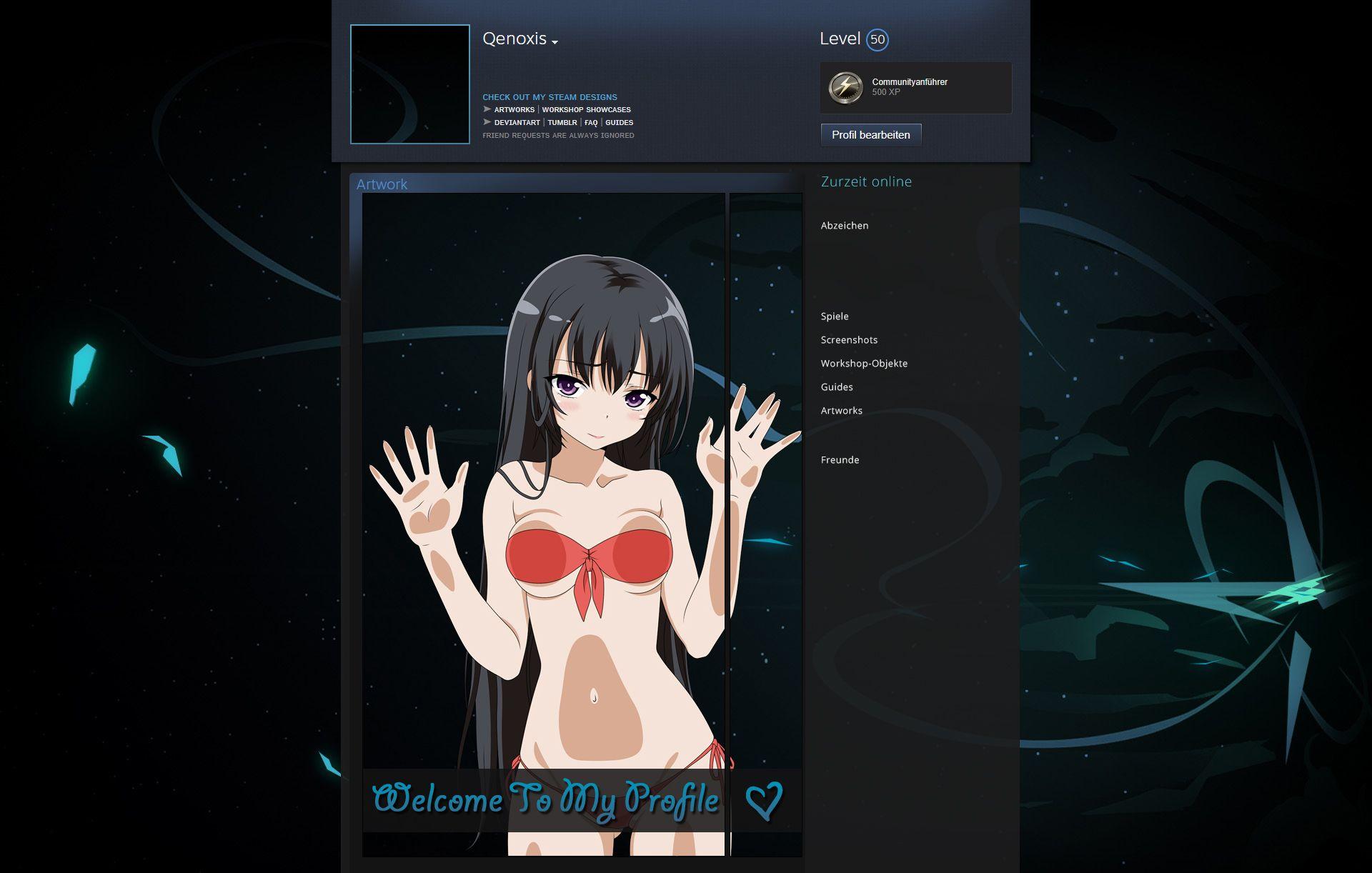The image size is (1372, 873).
Task: Open Workshop-Objekte in the sidebar
Action: pos(864,364)
